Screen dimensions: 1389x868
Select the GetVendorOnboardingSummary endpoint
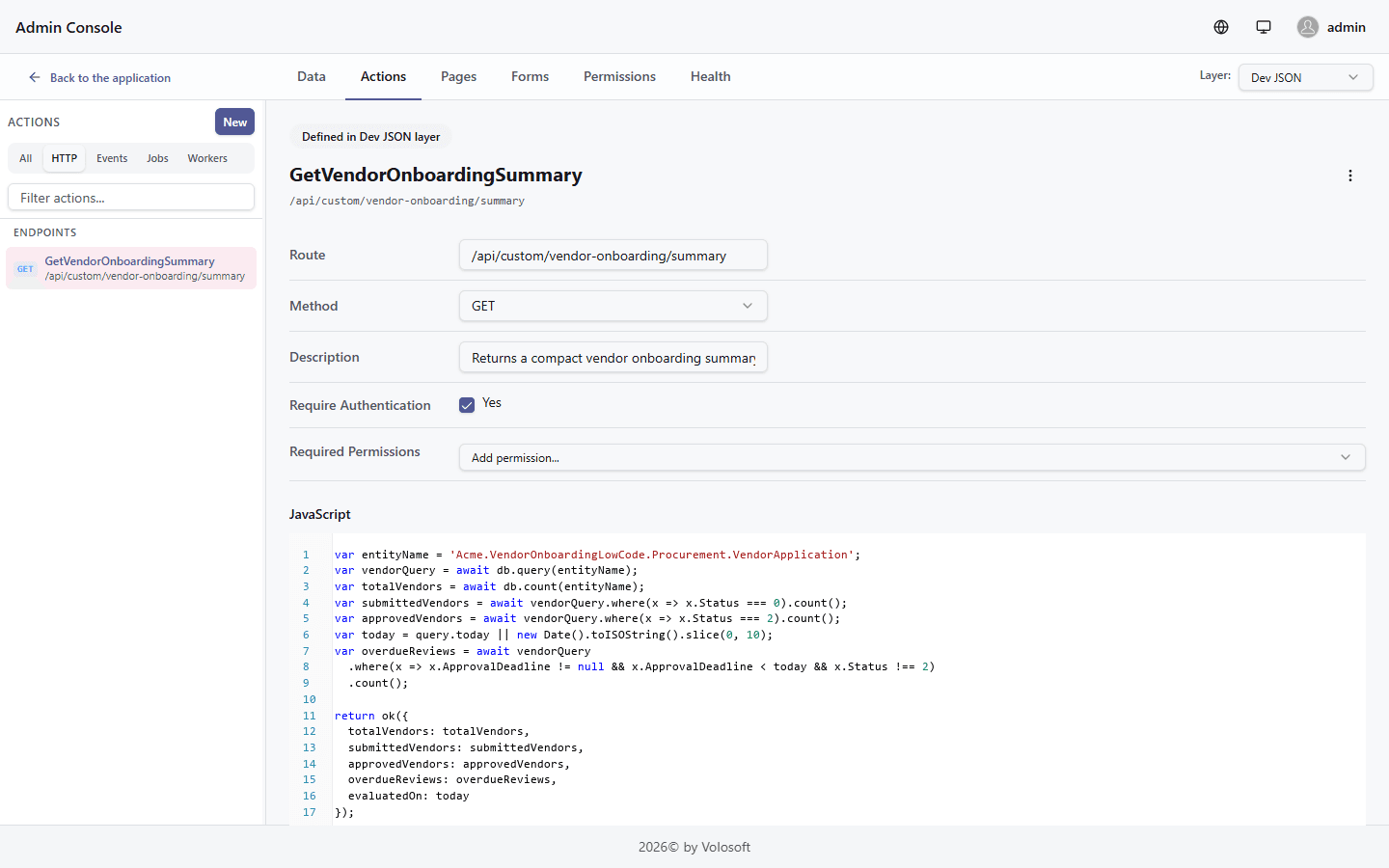131,268
